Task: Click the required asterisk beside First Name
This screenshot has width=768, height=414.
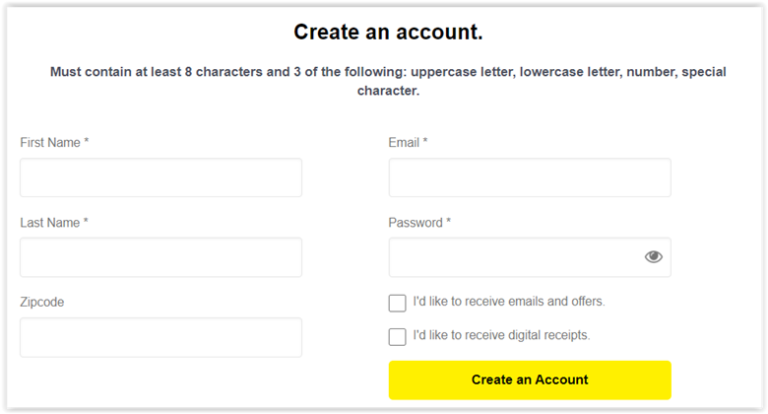Action: tap(86, 143)
